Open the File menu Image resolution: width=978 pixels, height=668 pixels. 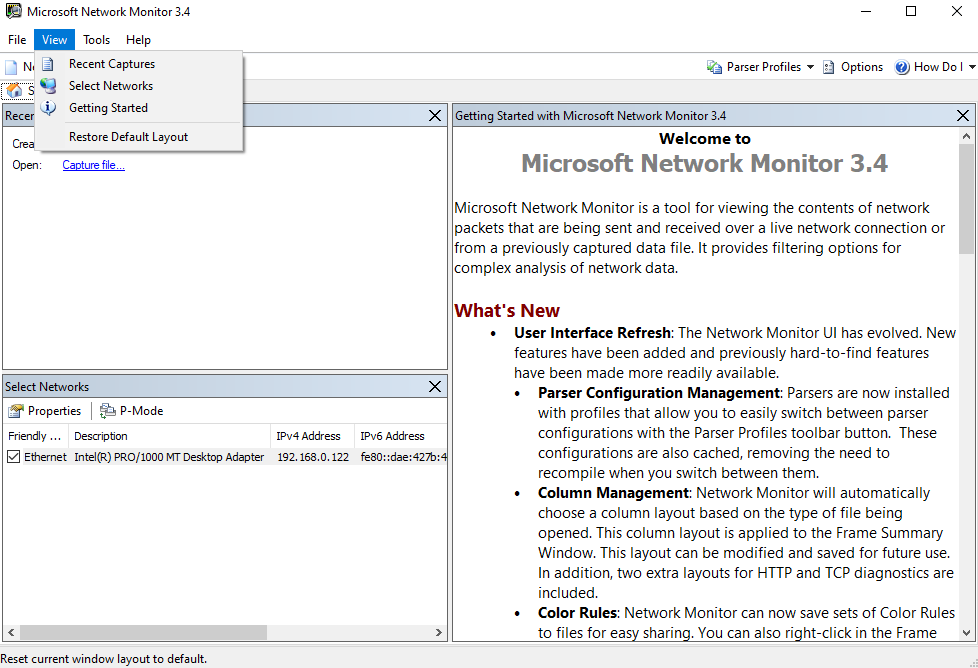click(17, 40)
